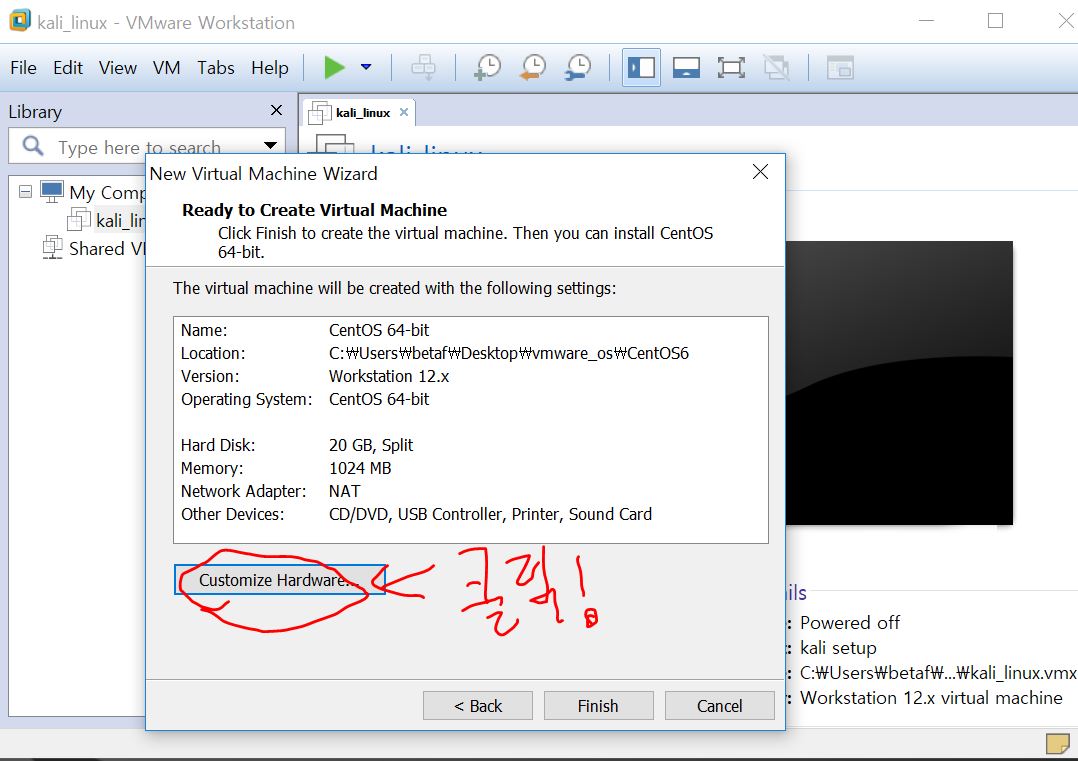Open the power options dropdown arrow
This screenshot has width=1078, height=761.
point(366,67)
